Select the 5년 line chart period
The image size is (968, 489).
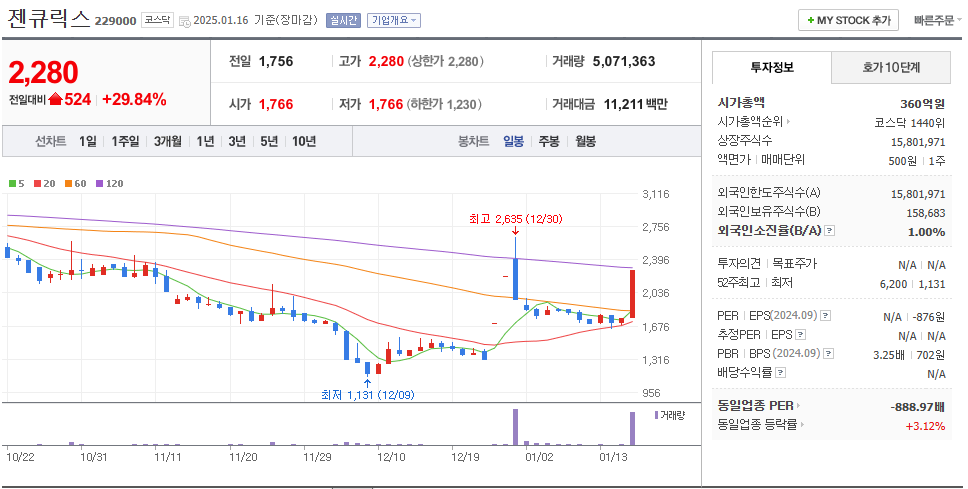click(x=269, y=141)
